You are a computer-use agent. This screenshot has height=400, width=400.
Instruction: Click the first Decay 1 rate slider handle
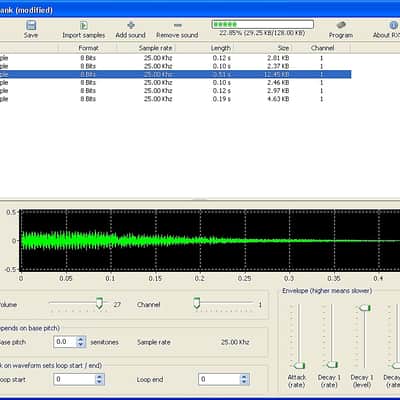332,364
